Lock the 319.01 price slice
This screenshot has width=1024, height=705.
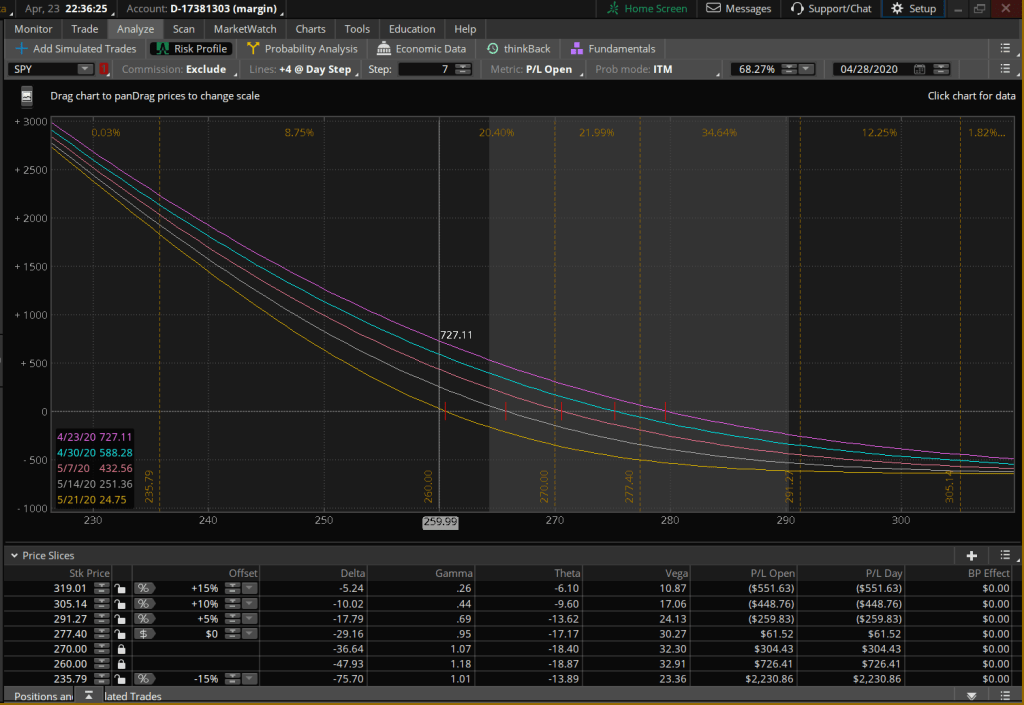[x=121, y=589]
